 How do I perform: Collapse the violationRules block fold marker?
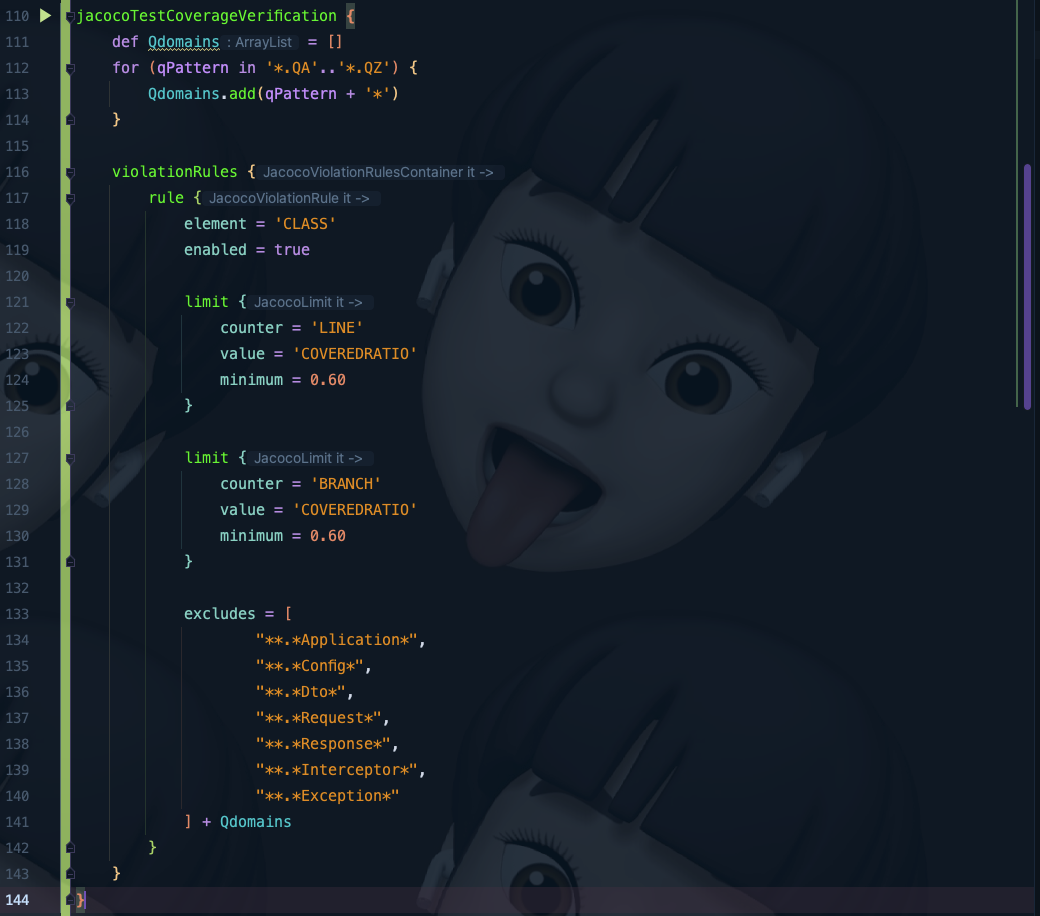point(70,172)
